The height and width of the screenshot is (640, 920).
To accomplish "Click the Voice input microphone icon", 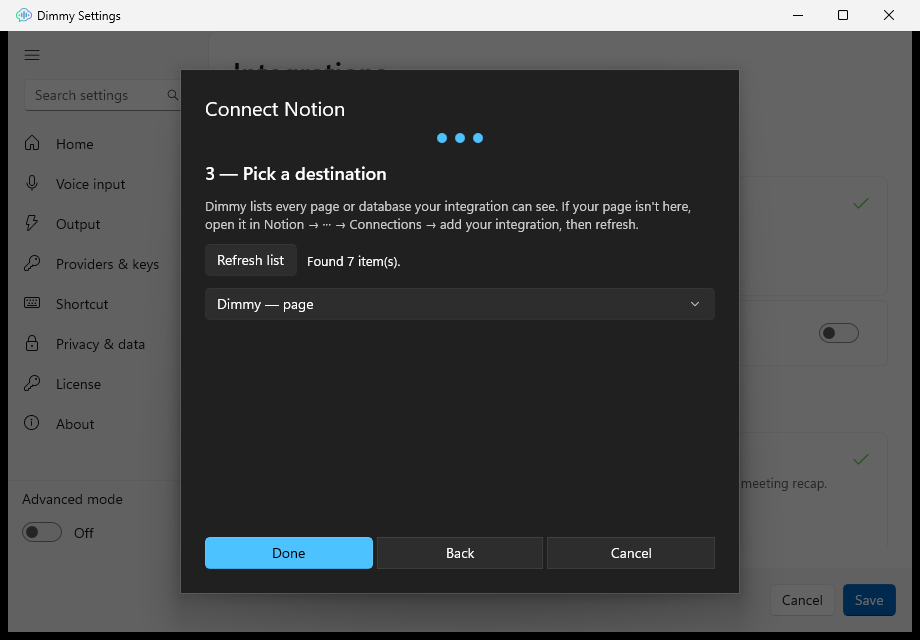I will (32, 183).
